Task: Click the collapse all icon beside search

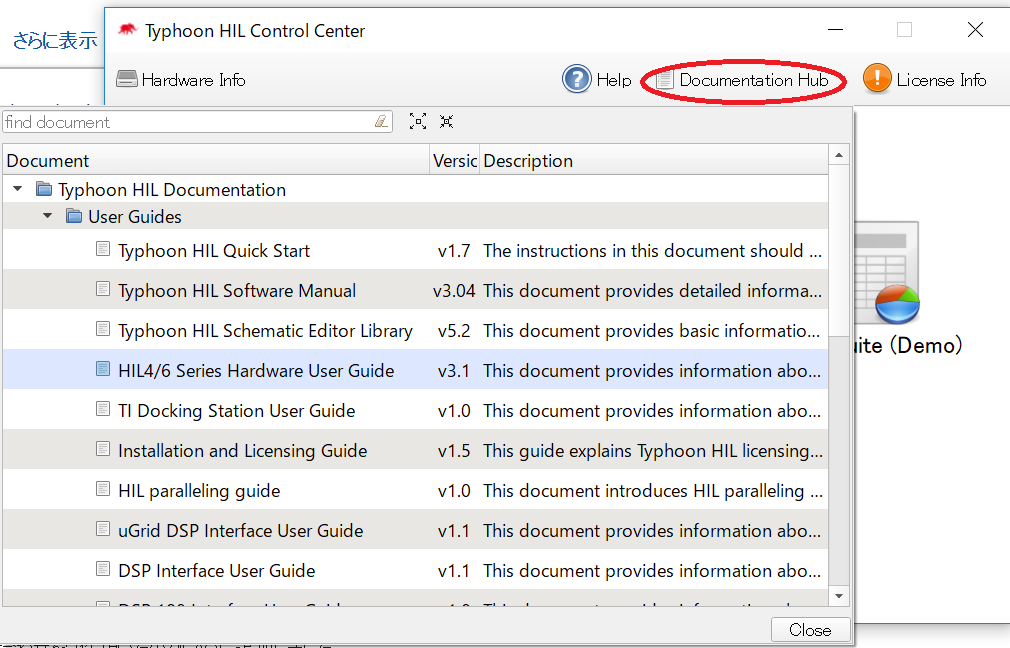Action: 446,122
